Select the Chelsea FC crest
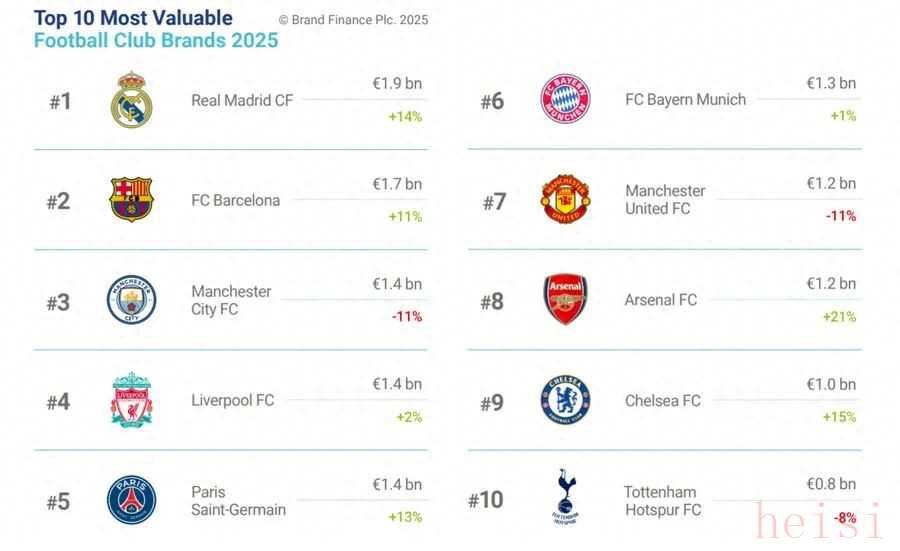Viewport: 900px width, 551px height. click(x=565, y=399)
